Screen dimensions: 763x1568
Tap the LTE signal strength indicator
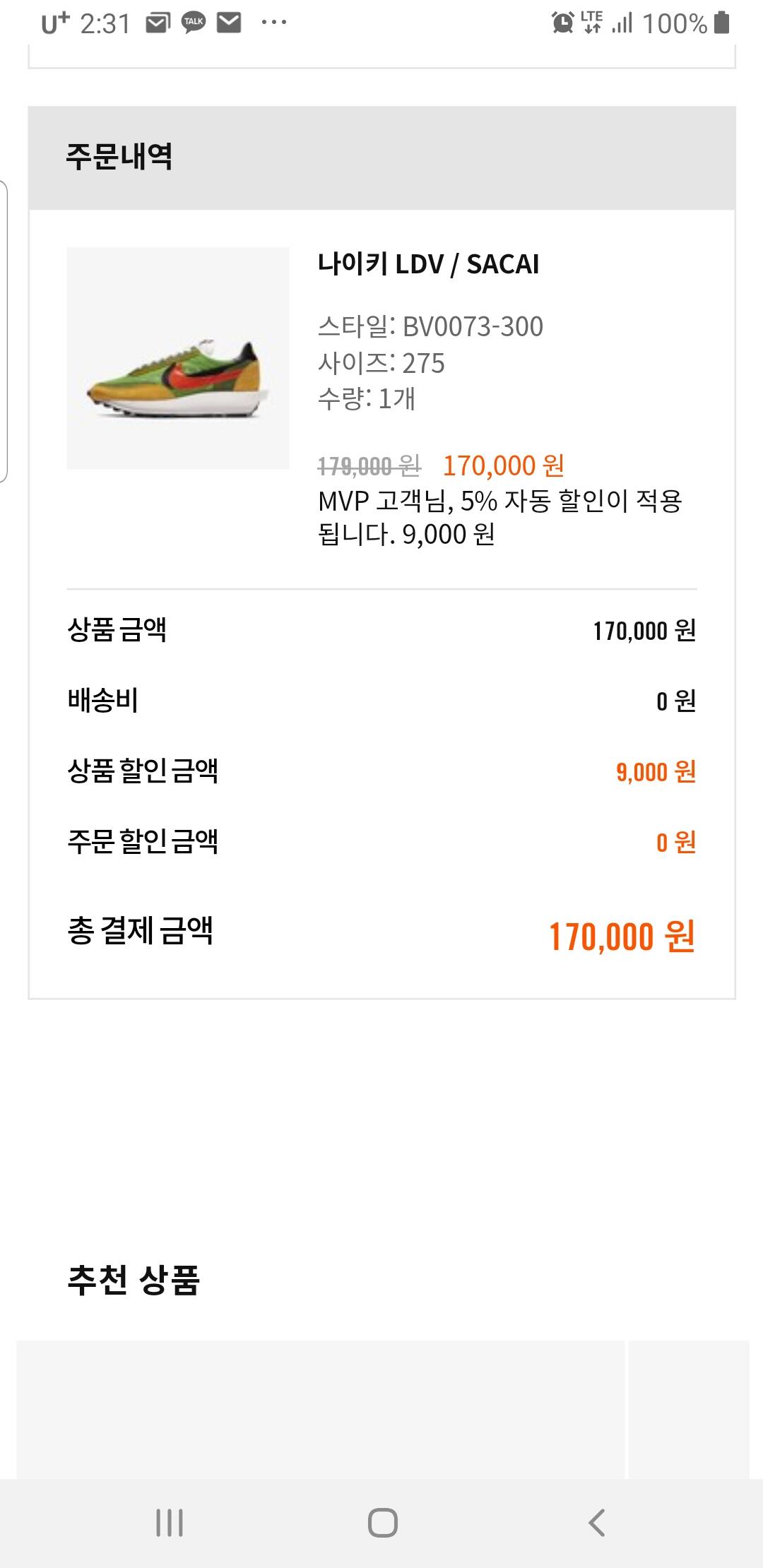606,23
